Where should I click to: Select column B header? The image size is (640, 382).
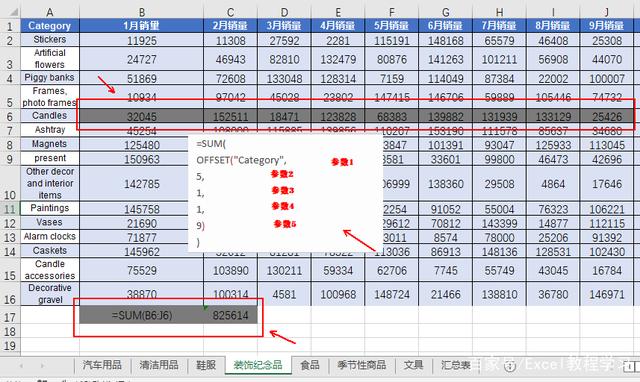(x=142, y=12)
